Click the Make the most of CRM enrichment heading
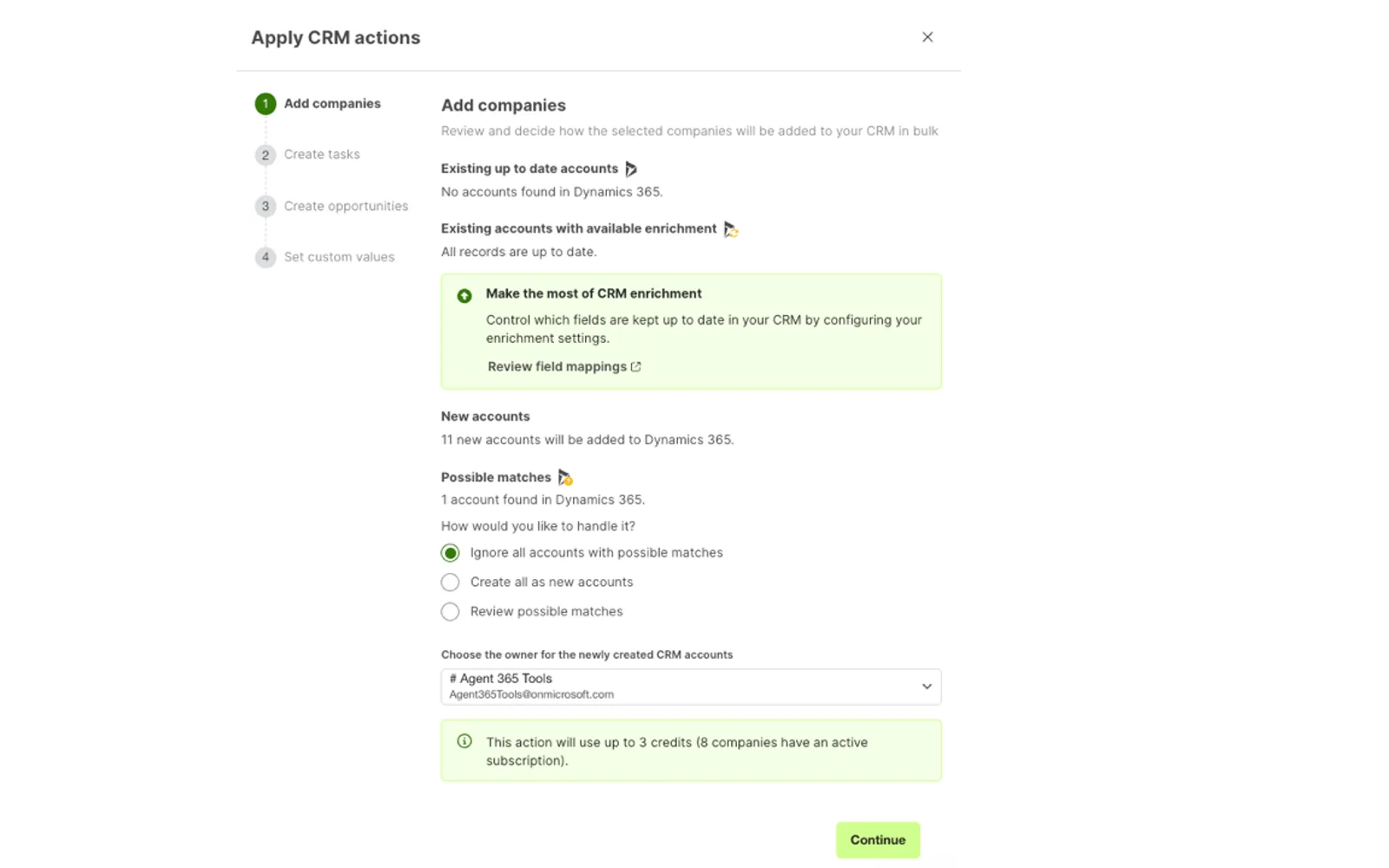The height and width of the screenshot is (868, 1389). [594, 293]
